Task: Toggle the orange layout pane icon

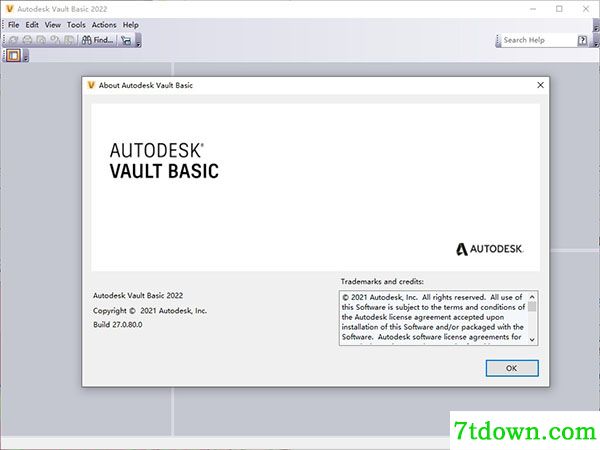Action: [13, 56]
